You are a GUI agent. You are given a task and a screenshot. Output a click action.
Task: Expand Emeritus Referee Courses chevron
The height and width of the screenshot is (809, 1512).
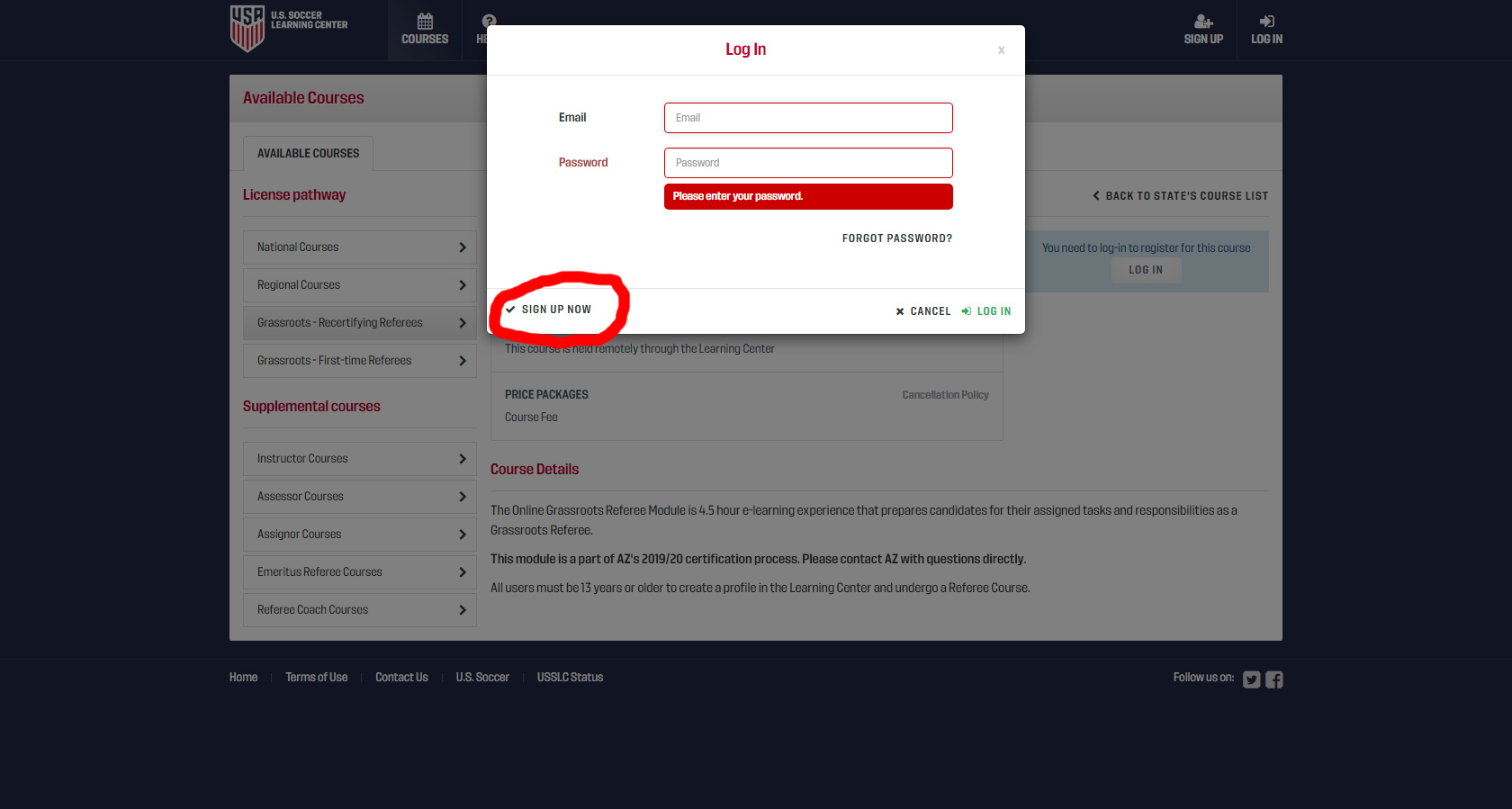coord(463,572)
